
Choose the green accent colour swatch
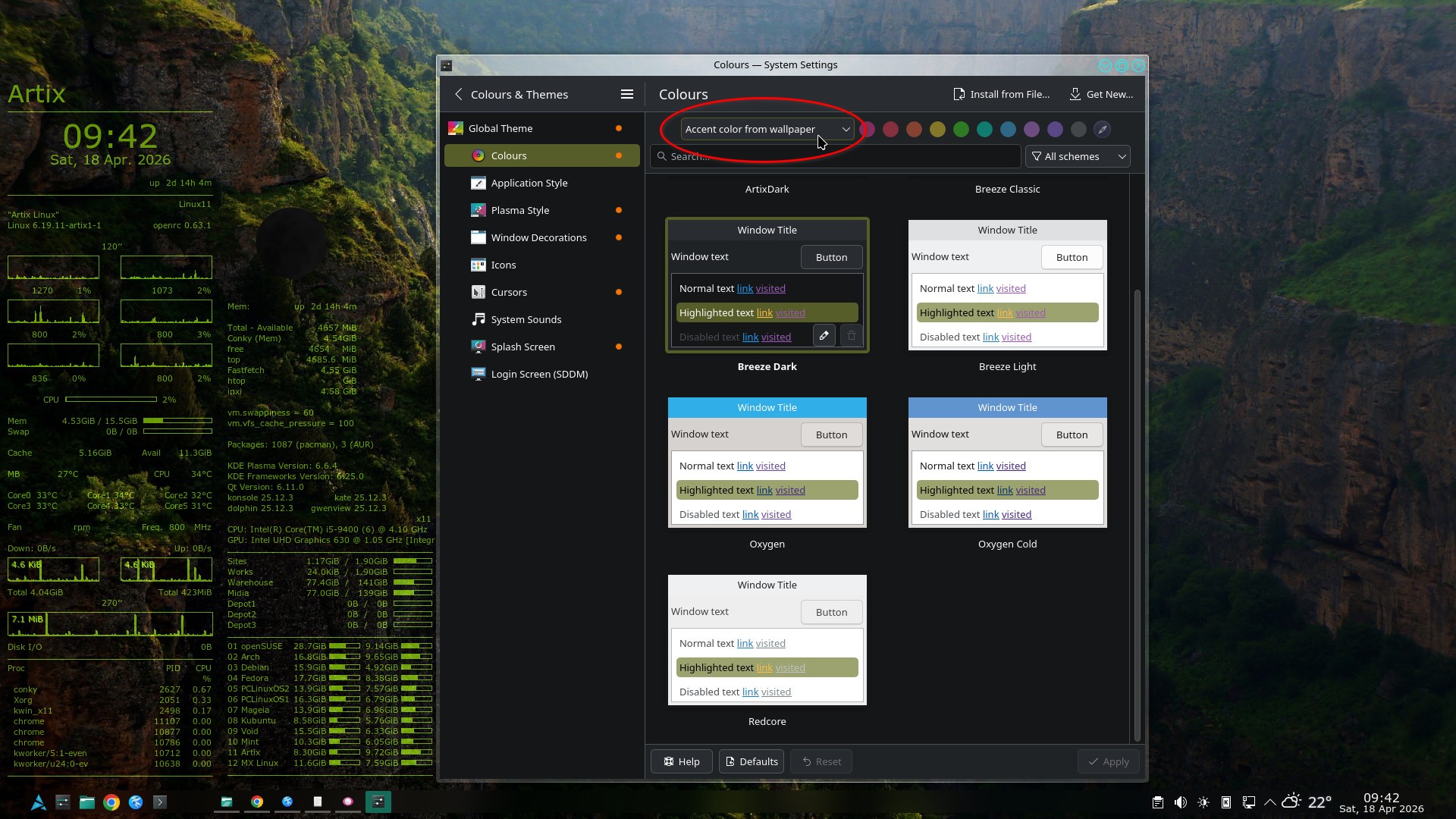[961, 130]
